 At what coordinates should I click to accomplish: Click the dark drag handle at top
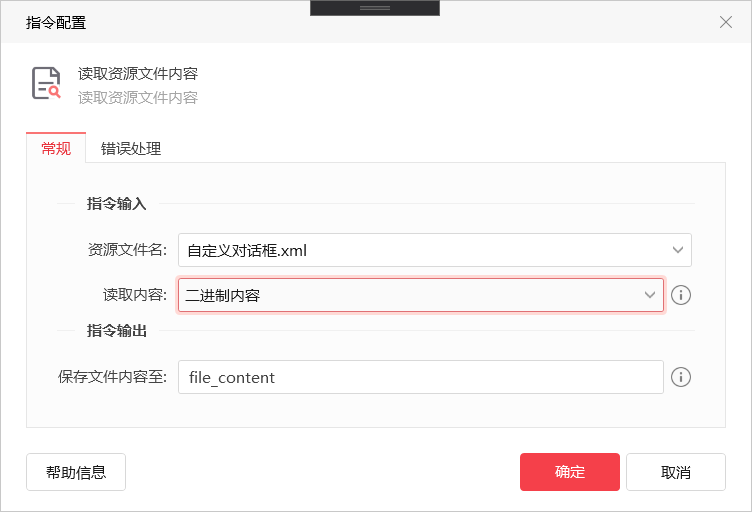(x=375, y=8)
